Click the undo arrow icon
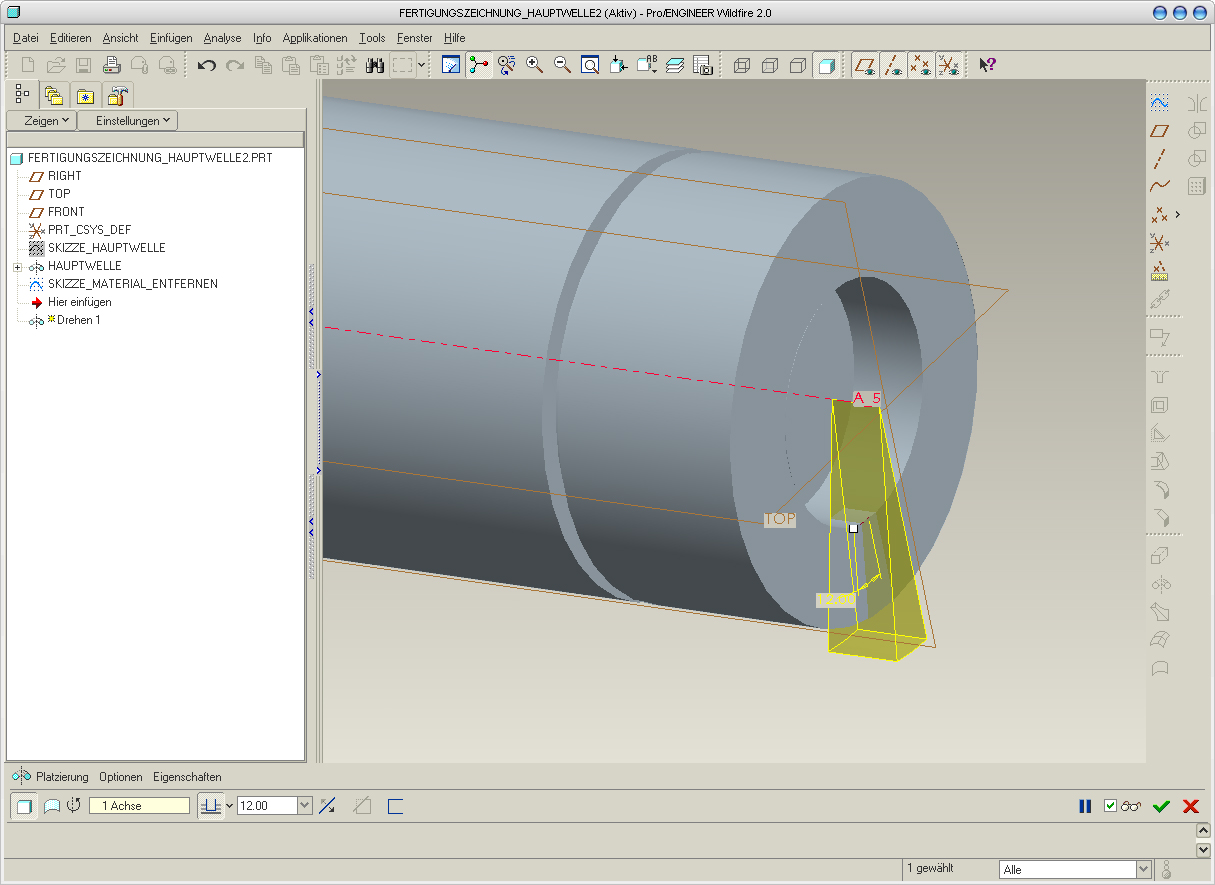The image size is (1215, 885). pos(207,65)
